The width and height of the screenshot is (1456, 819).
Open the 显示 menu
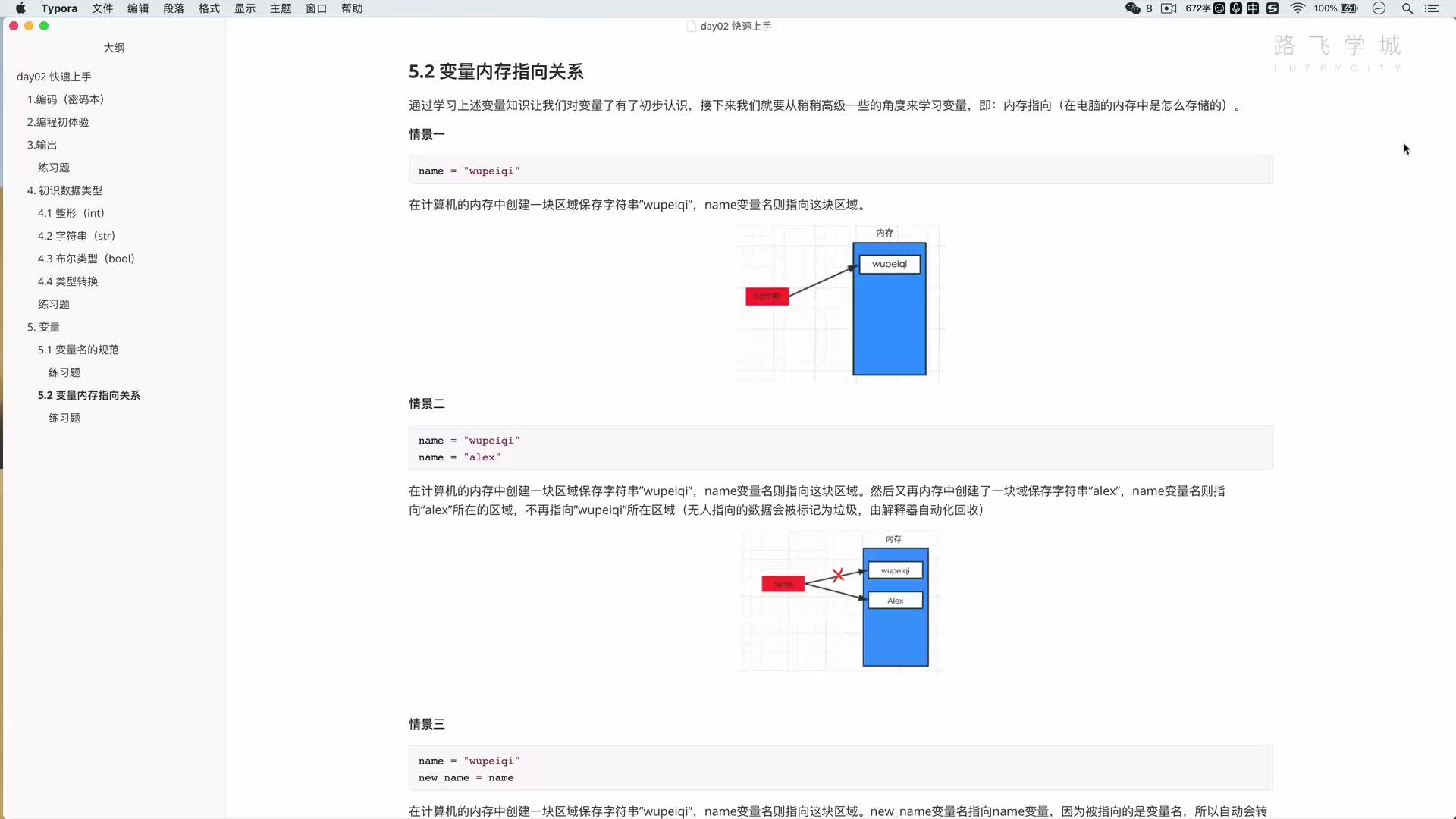[245, 8]
